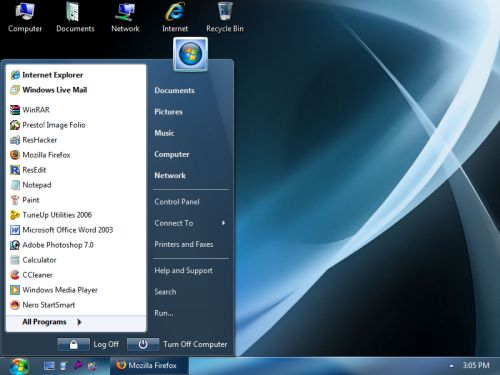Open the Documents desktop icon
Viewport: 500px width, 375px height.
(75, 17)
